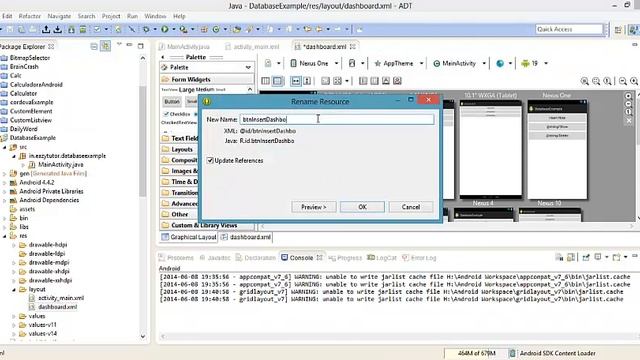Switch to the activity_main.xml editor tab
The image size is (640, 360).
(x=252, y=47)
